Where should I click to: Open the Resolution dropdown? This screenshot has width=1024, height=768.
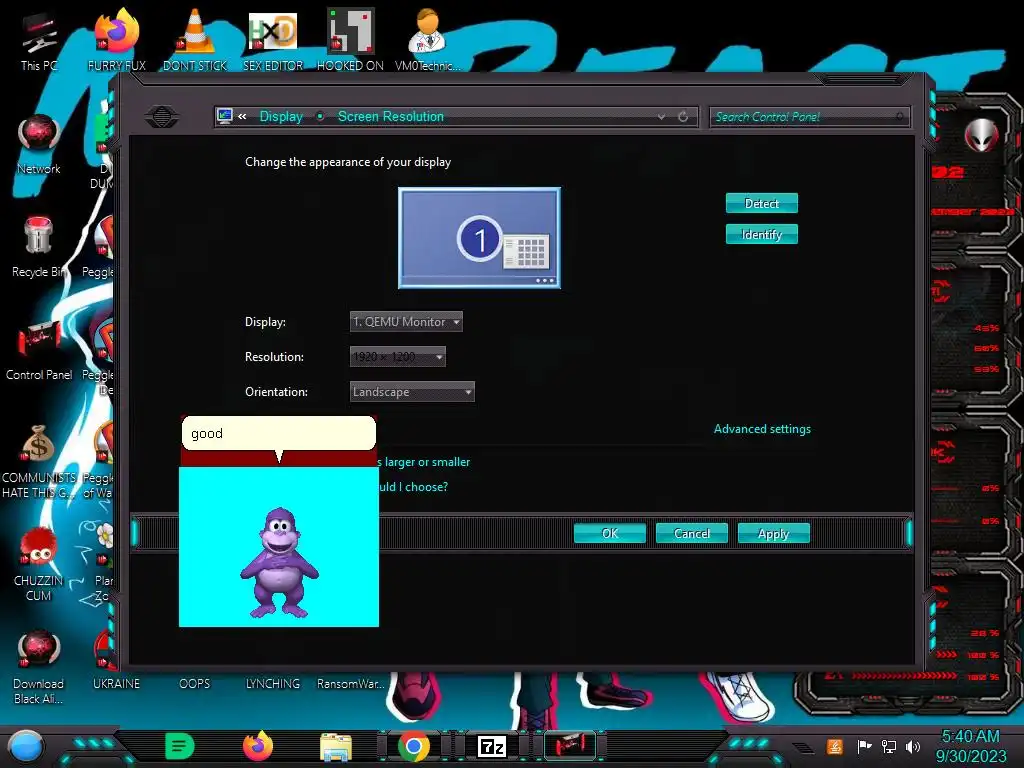(397, 357)
